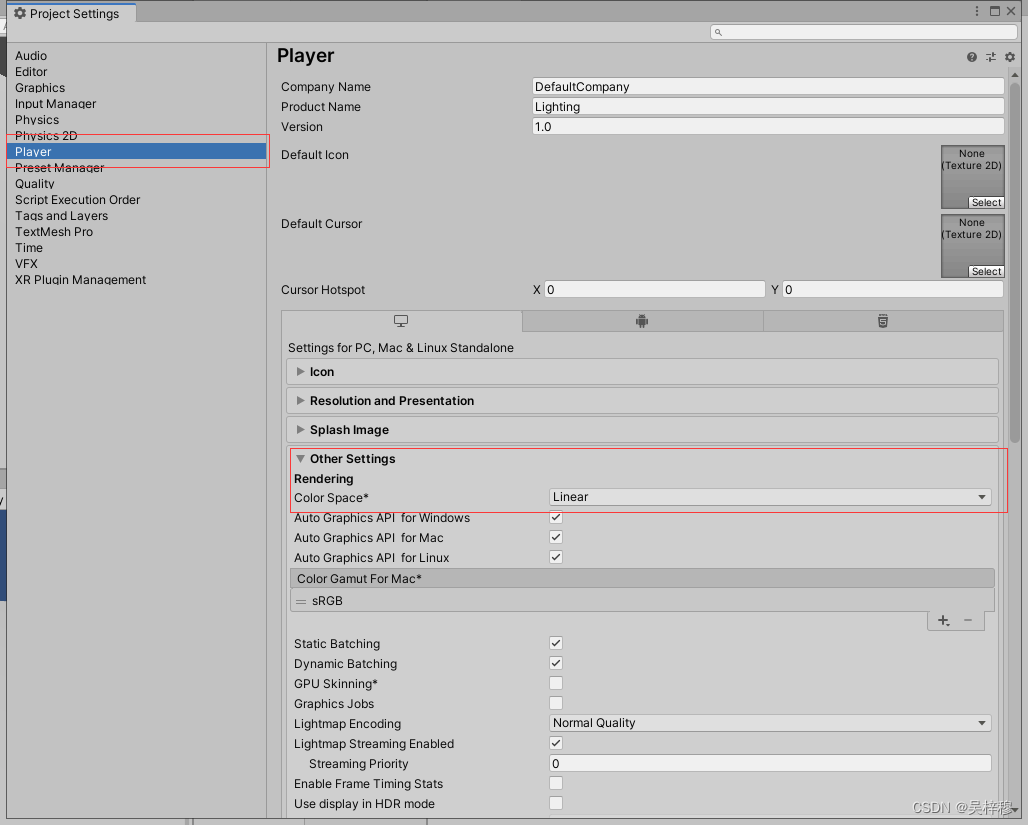This screenshot has width=1028, height=825.
Task: Toggle Auto Graphics API for Windows
Action: (x=556, y=517)
